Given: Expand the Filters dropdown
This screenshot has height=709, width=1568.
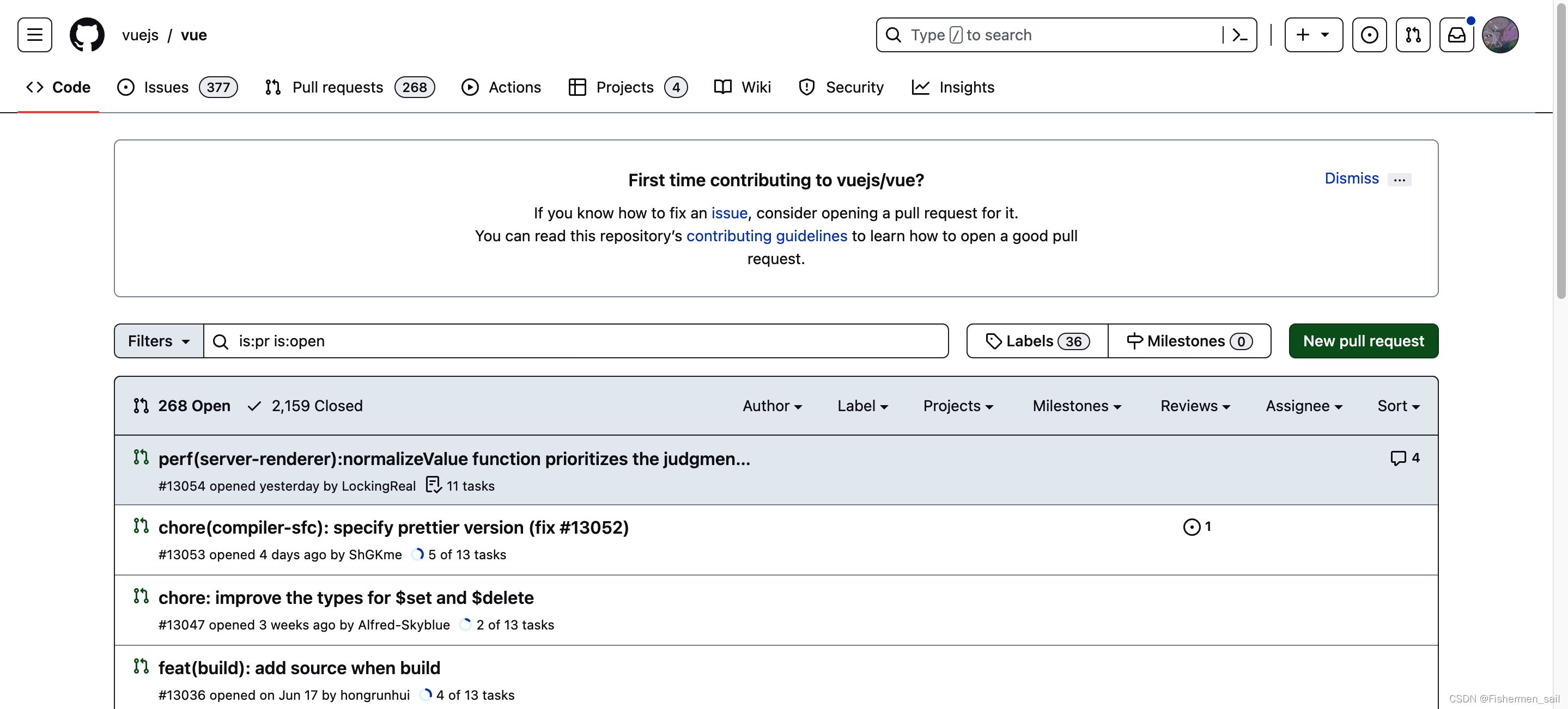Looking at the screenshot, I should tap(159, 341).
